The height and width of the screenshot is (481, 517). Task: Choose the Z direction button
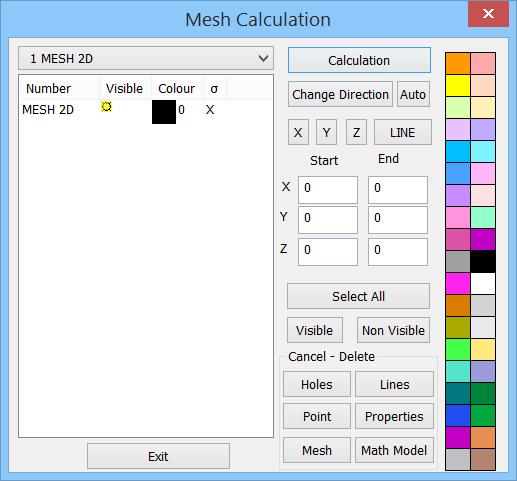click(356, 132)
